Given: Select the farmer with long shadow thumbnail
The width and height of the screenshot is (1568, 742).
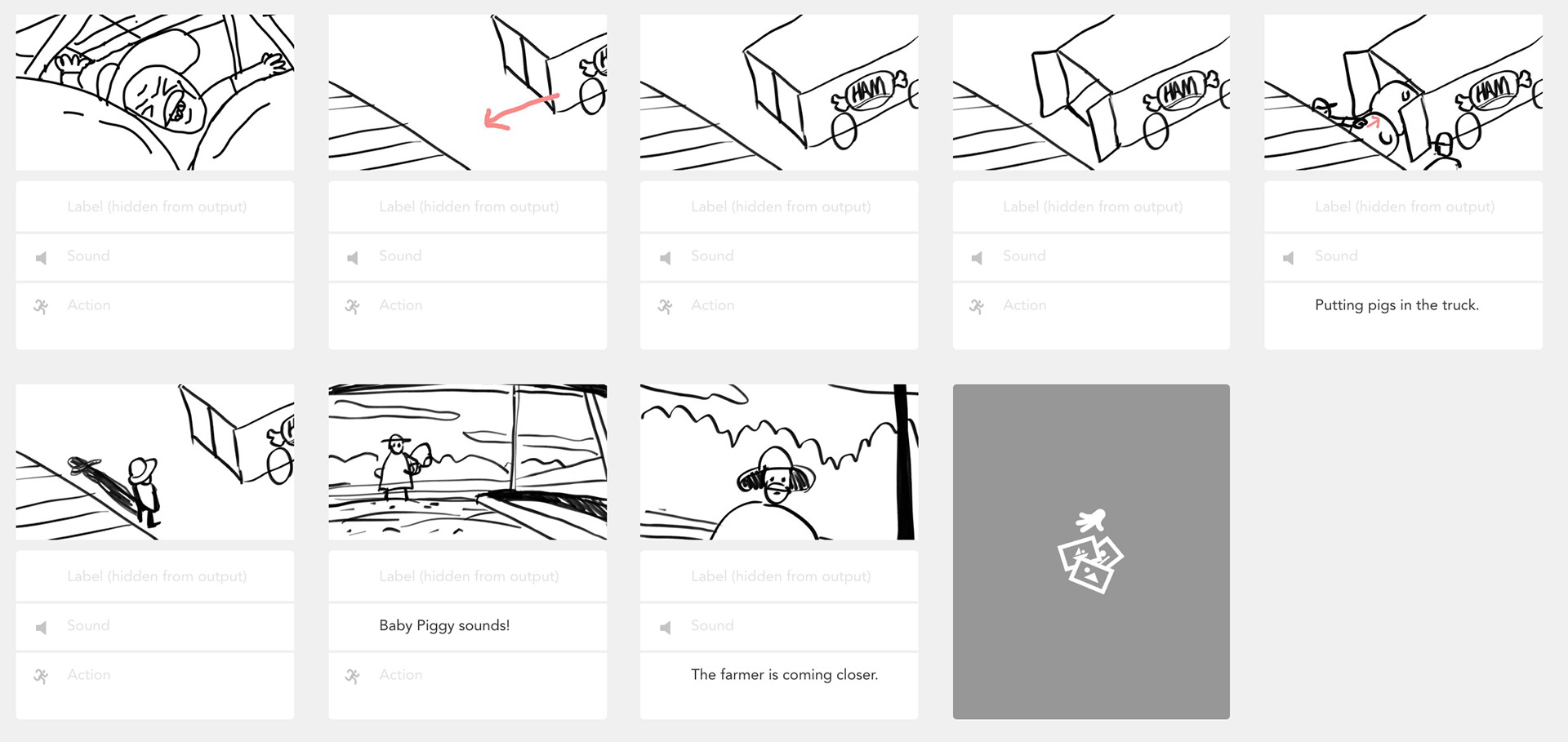Looking at the screenshot, I should point(155,462).
